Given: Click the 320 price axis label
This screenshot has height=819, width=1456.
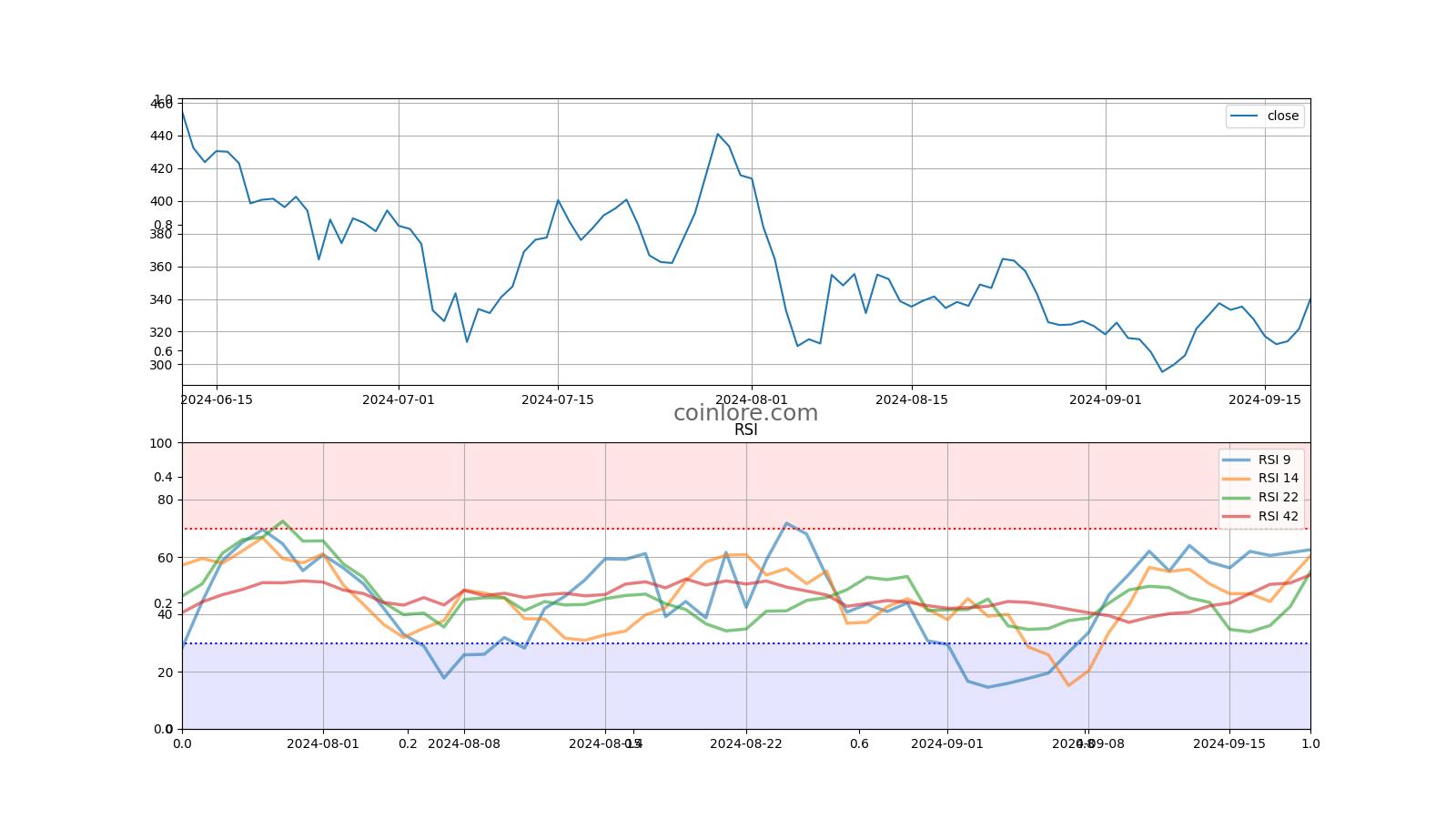Looking at the screenshot, I should (x=161, y=332).
